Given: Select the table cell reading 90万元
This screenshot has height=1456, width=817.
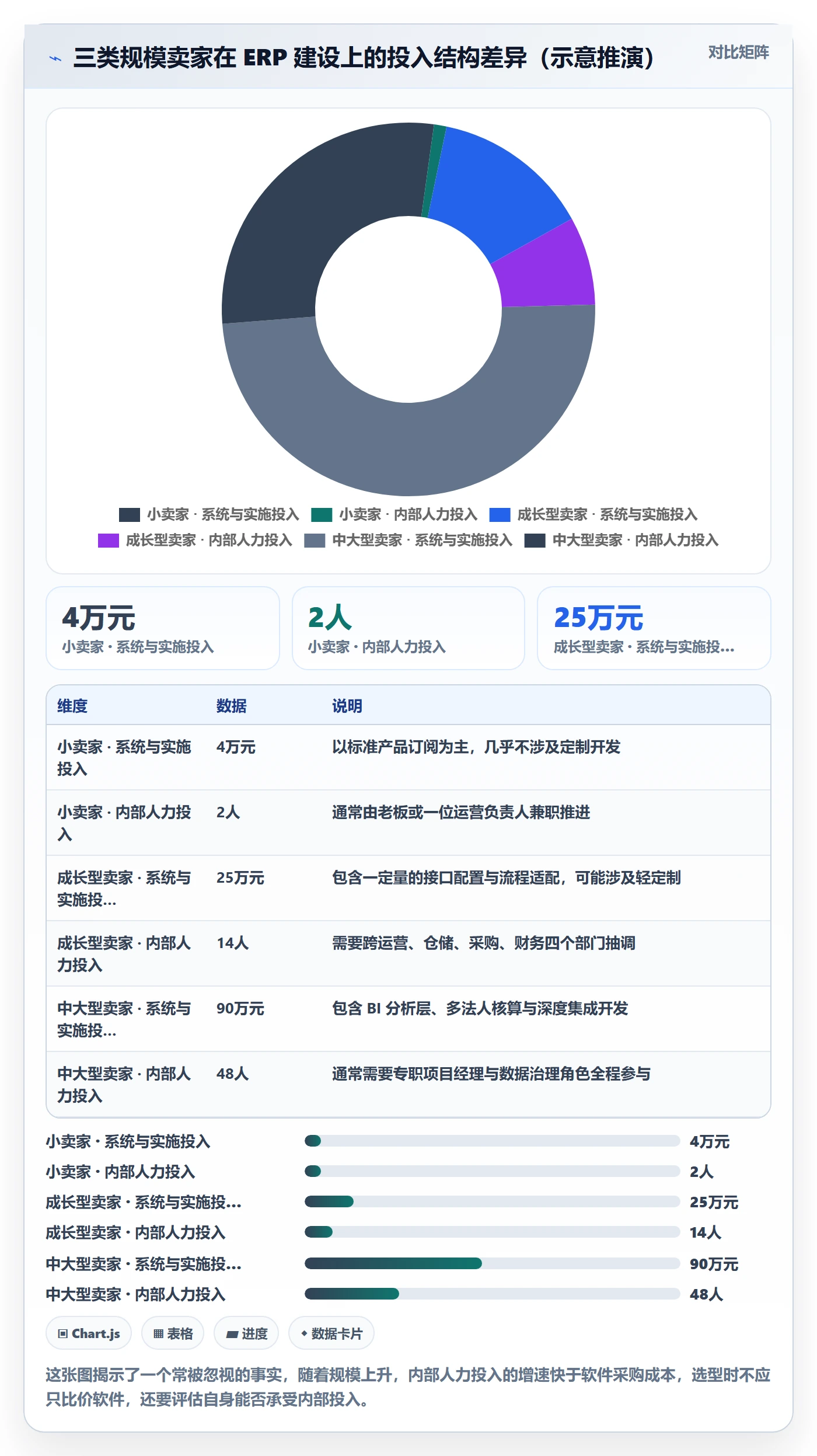Looking at the screenshot, I should click(240, 1008).
